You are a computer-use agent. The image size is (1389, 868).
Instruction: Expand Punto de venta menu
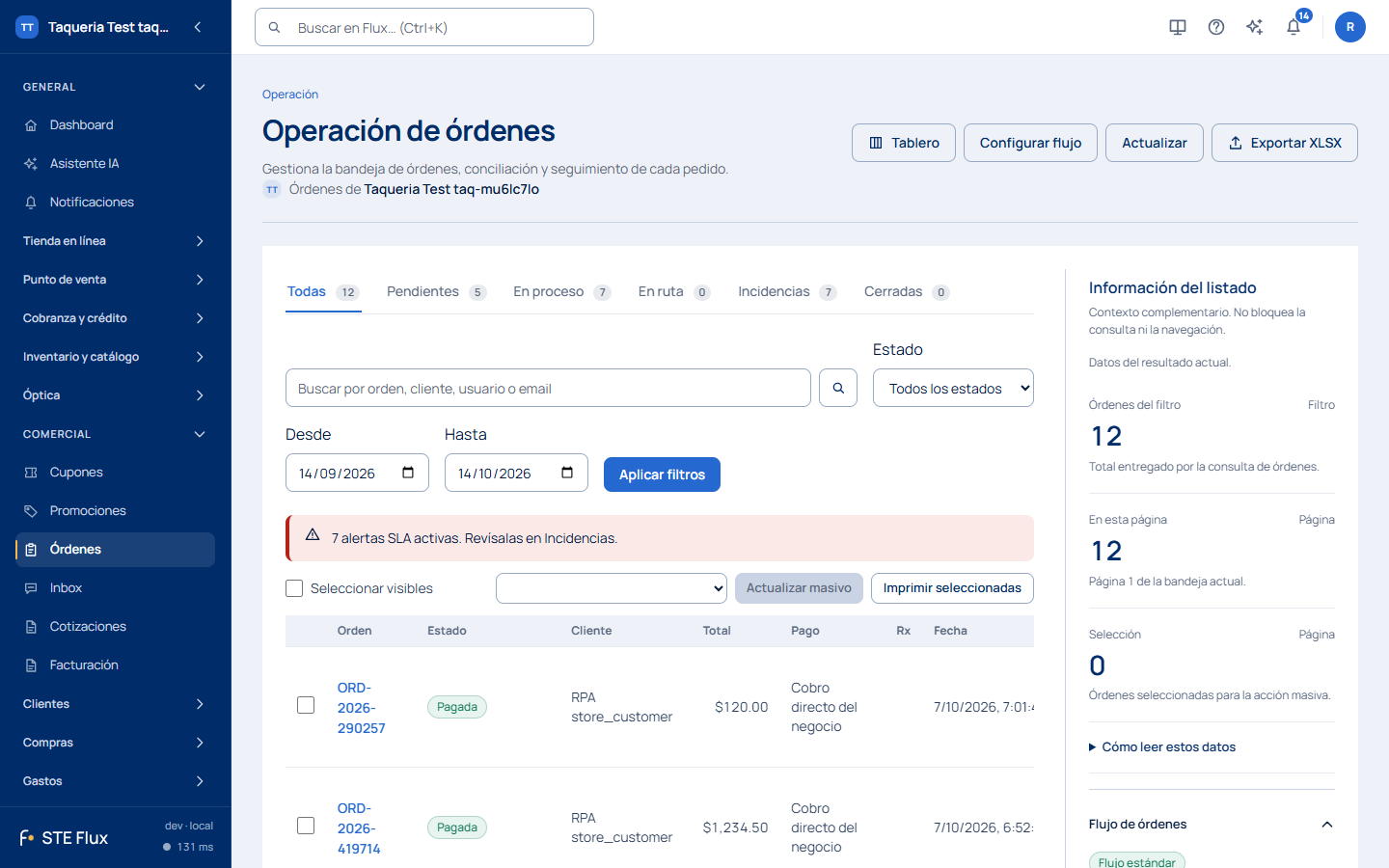click(x=116, y=280)
